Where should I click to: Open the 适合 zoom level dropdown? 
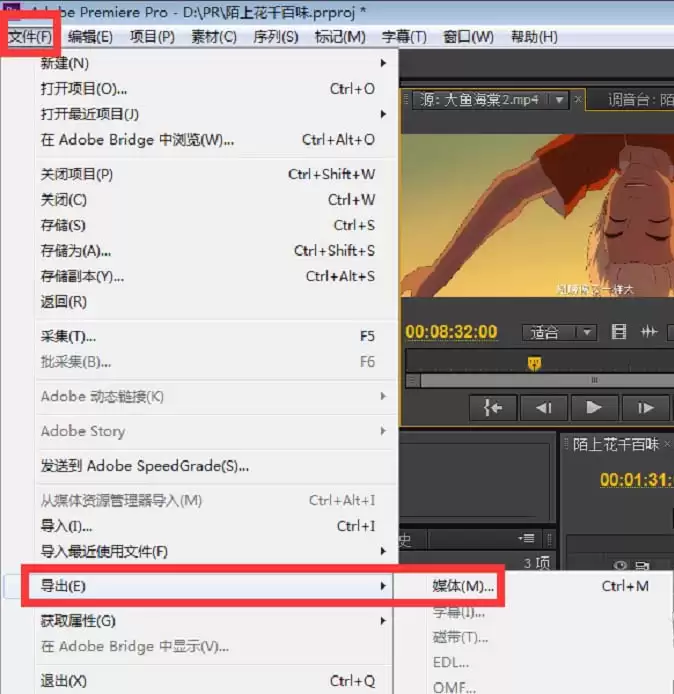coord(559,332)
